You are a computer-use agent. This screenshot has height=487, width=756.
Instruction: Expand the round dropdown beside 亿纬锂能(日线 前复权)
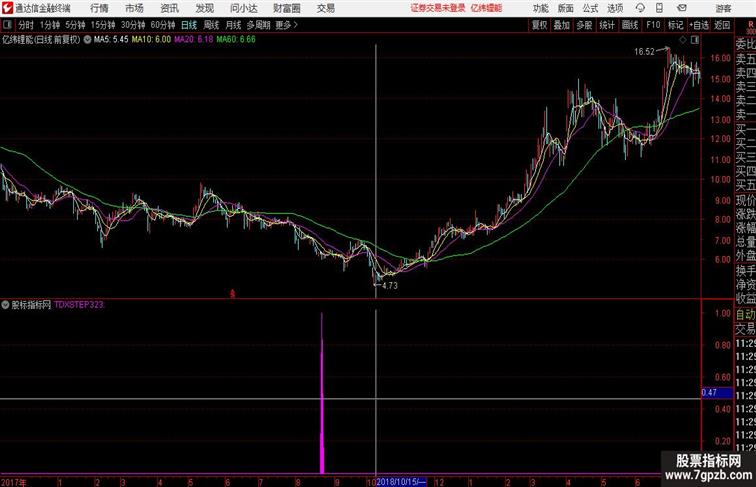(87, 40)
